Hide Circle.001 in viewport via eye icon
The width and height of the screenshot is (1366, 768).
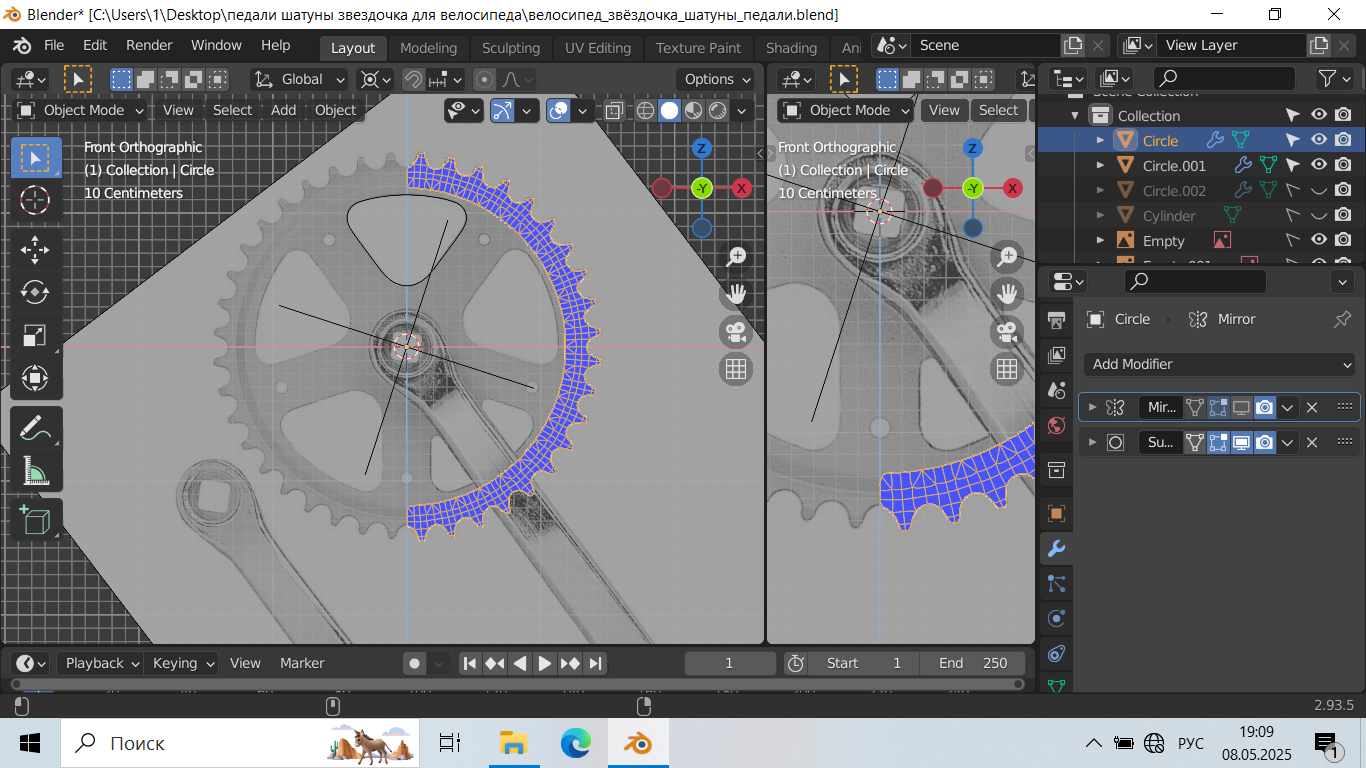point(1319,165)
